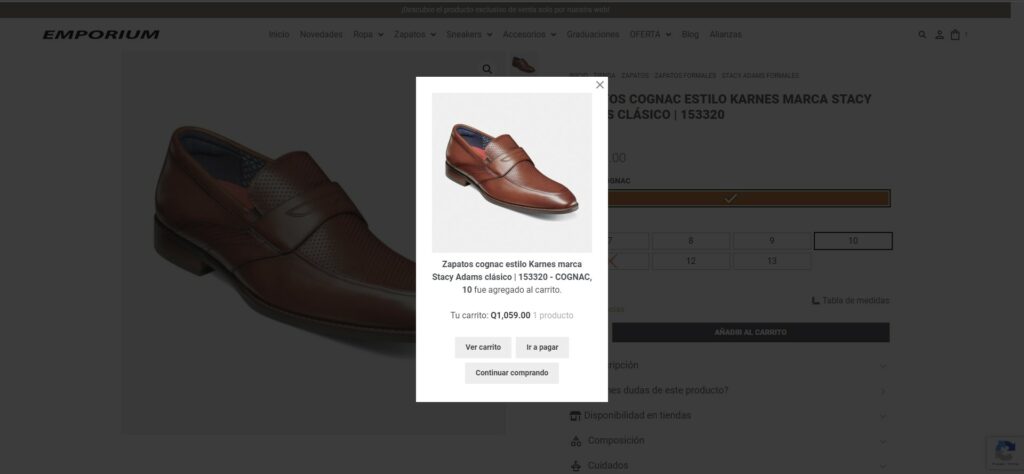Open the user account icon
Screen dimensions: 1024x474
pos(939,35)
